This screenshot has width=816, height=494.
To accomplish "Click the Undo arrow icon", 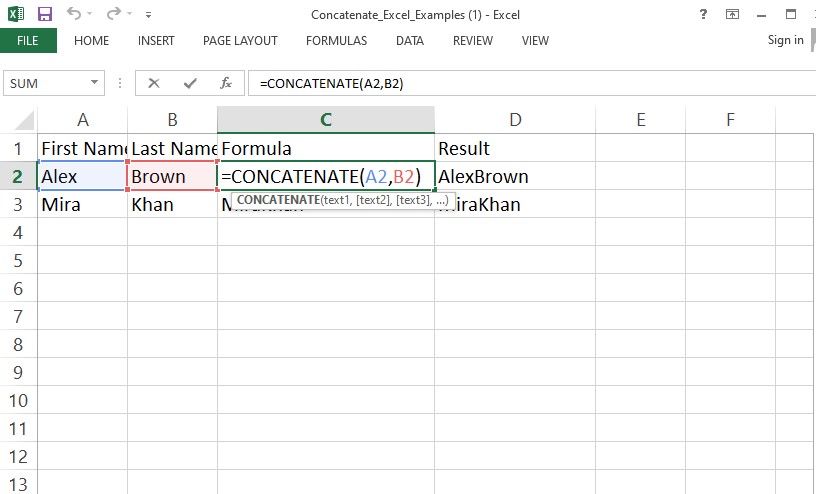I will point(74,15).
